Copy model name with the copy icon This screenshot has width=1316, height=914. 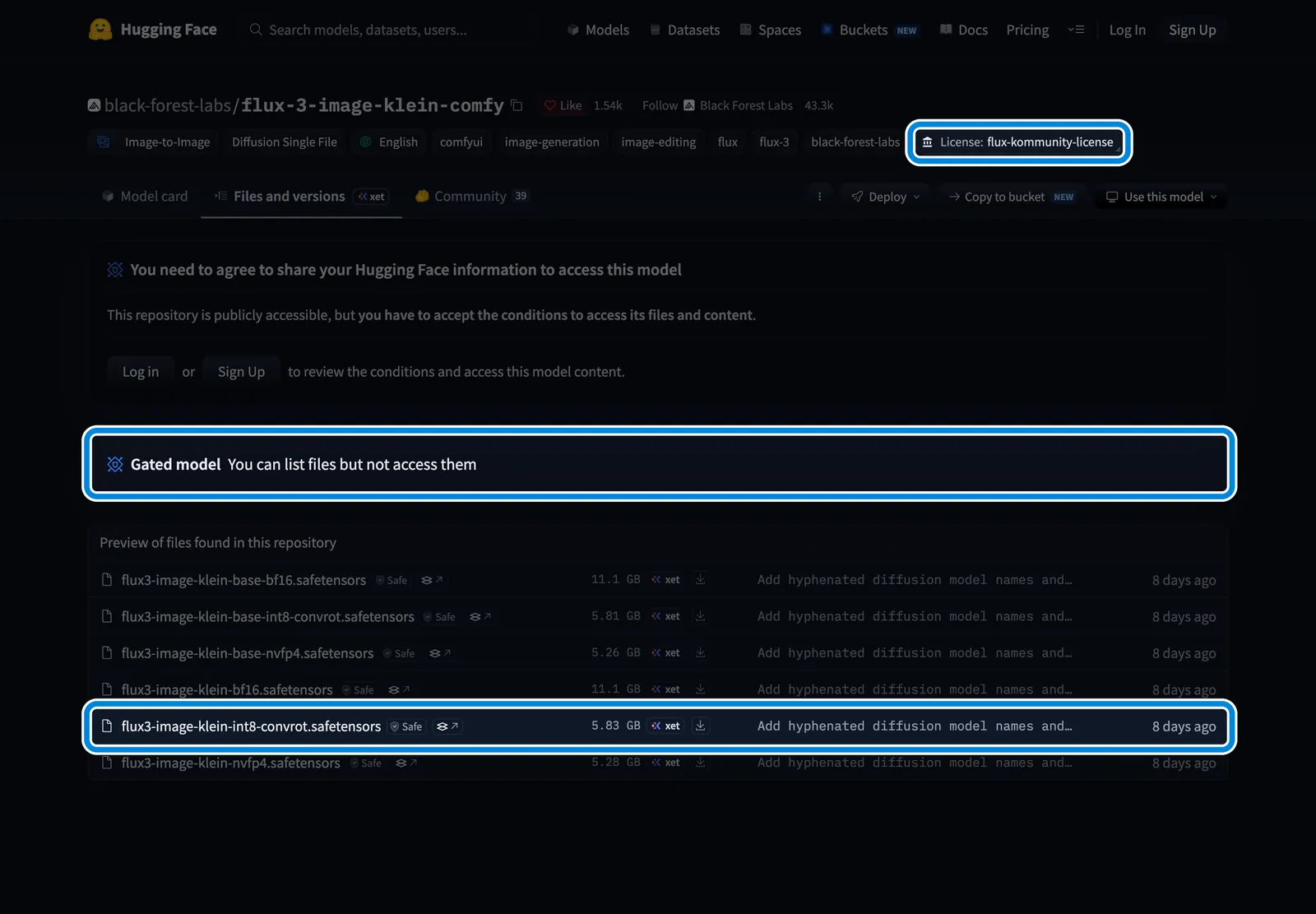click(517, 105)
